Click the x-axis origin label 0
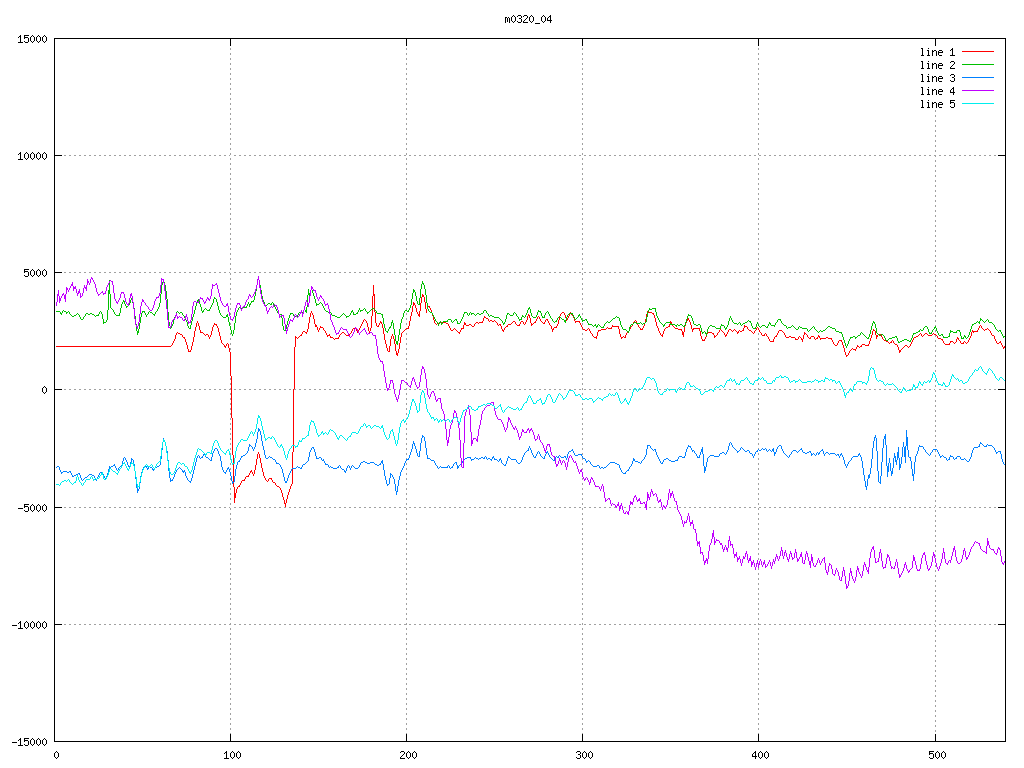The width and height of the screenshot is (1024, 768). pyautogui.click(x=56, y=756)
